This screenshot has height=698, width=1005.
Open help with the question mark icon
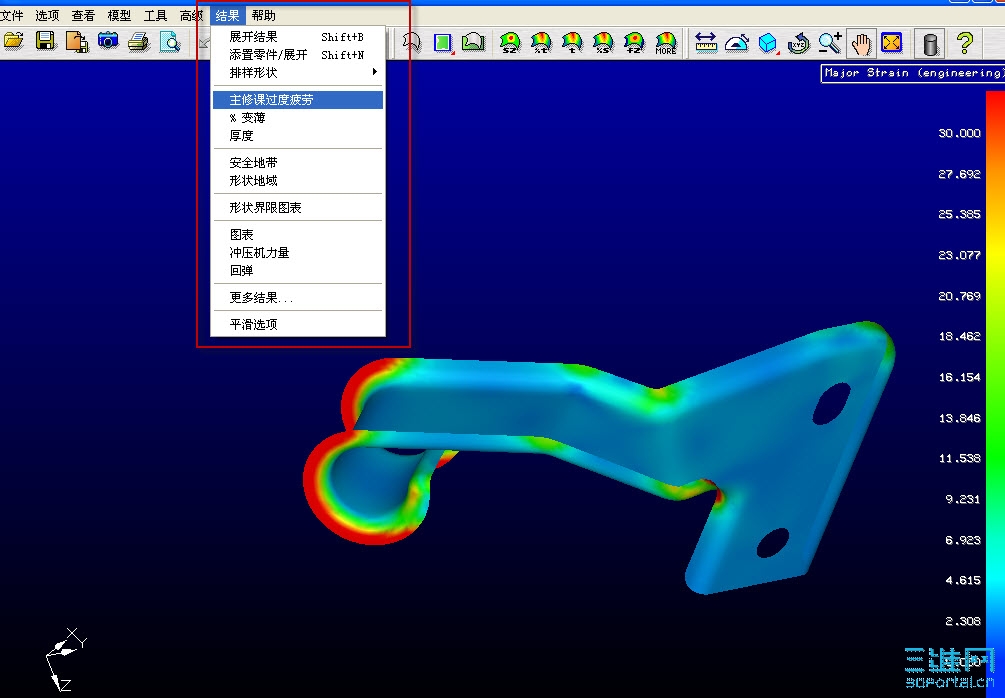click(x=965, y=43)
